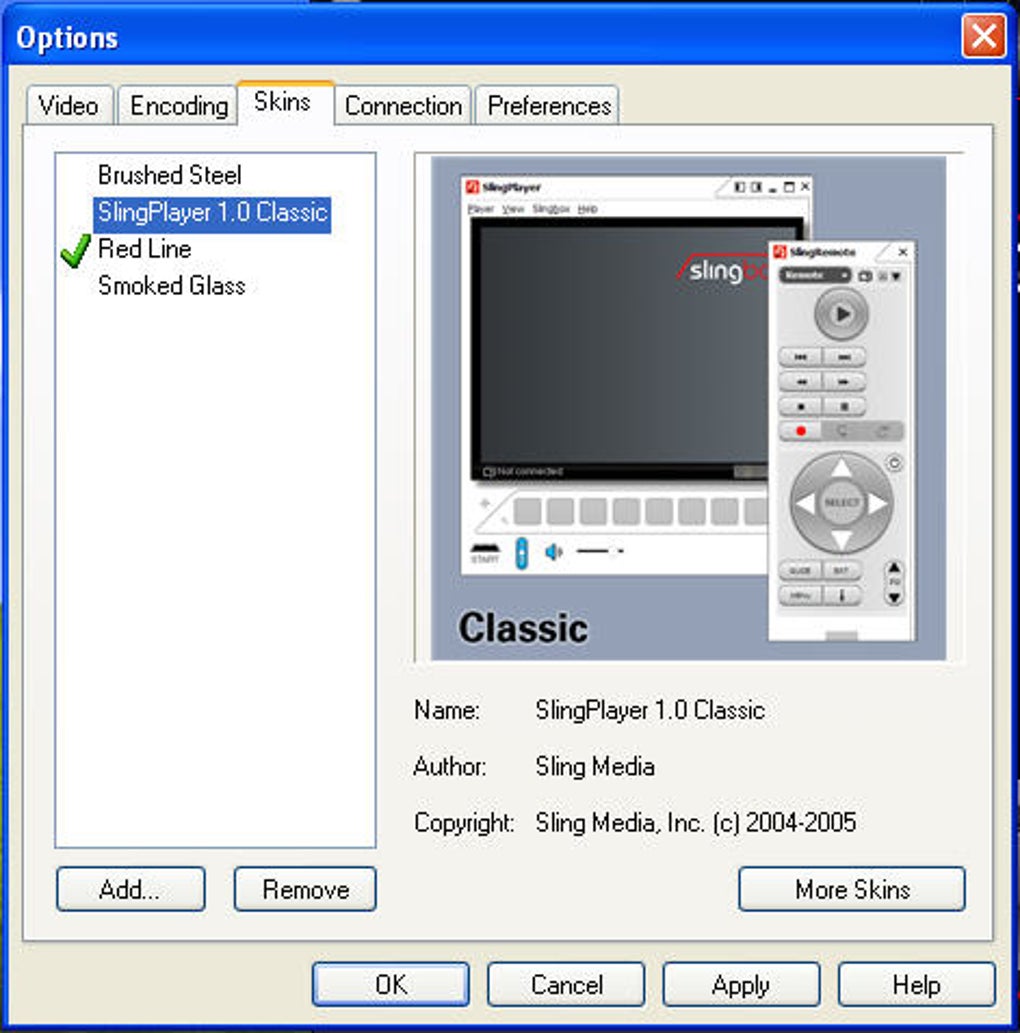Click SELECT button on preview remote

click(841, 503)
